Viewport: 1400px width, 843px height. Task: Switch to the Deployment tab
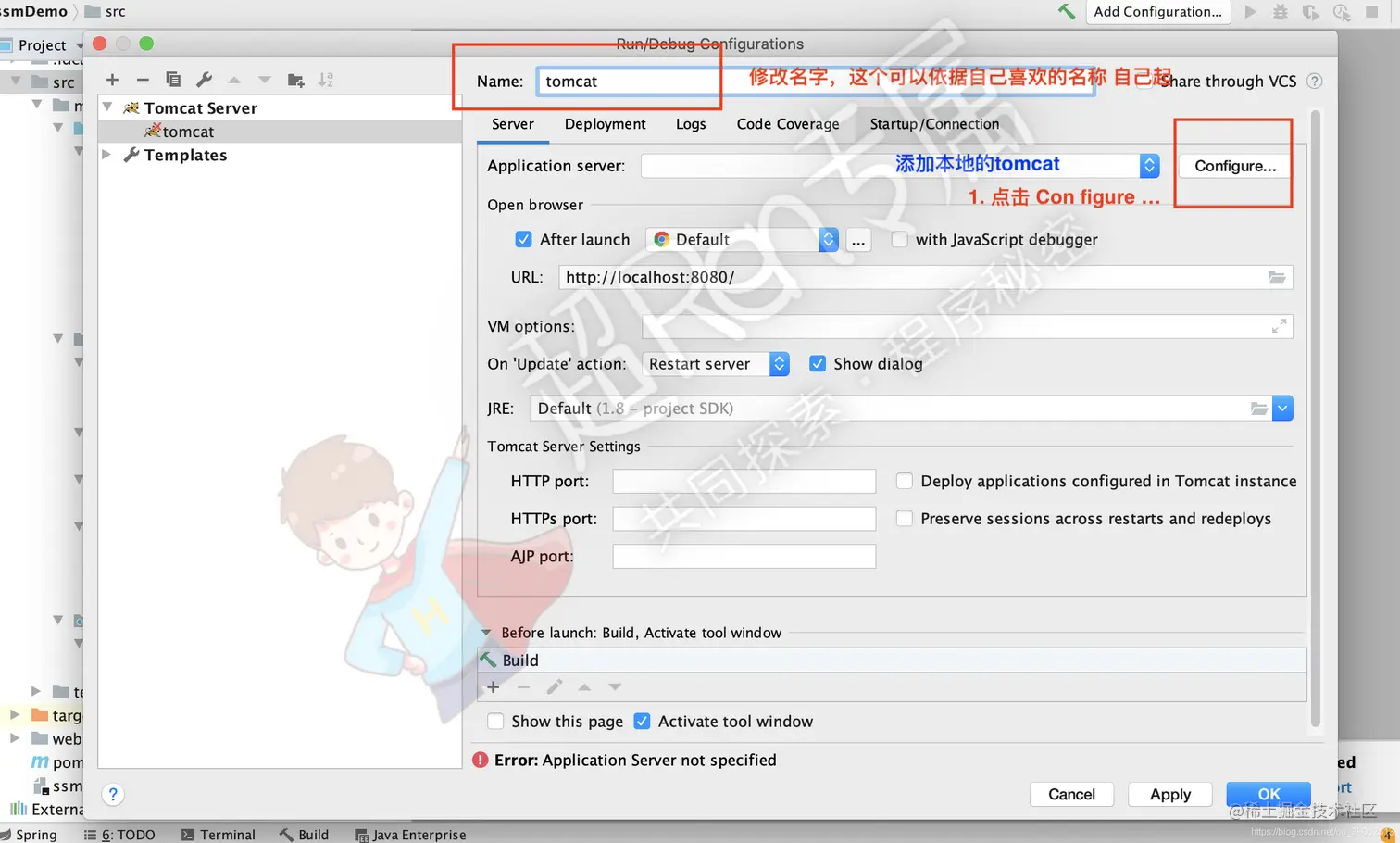(605, 124)
